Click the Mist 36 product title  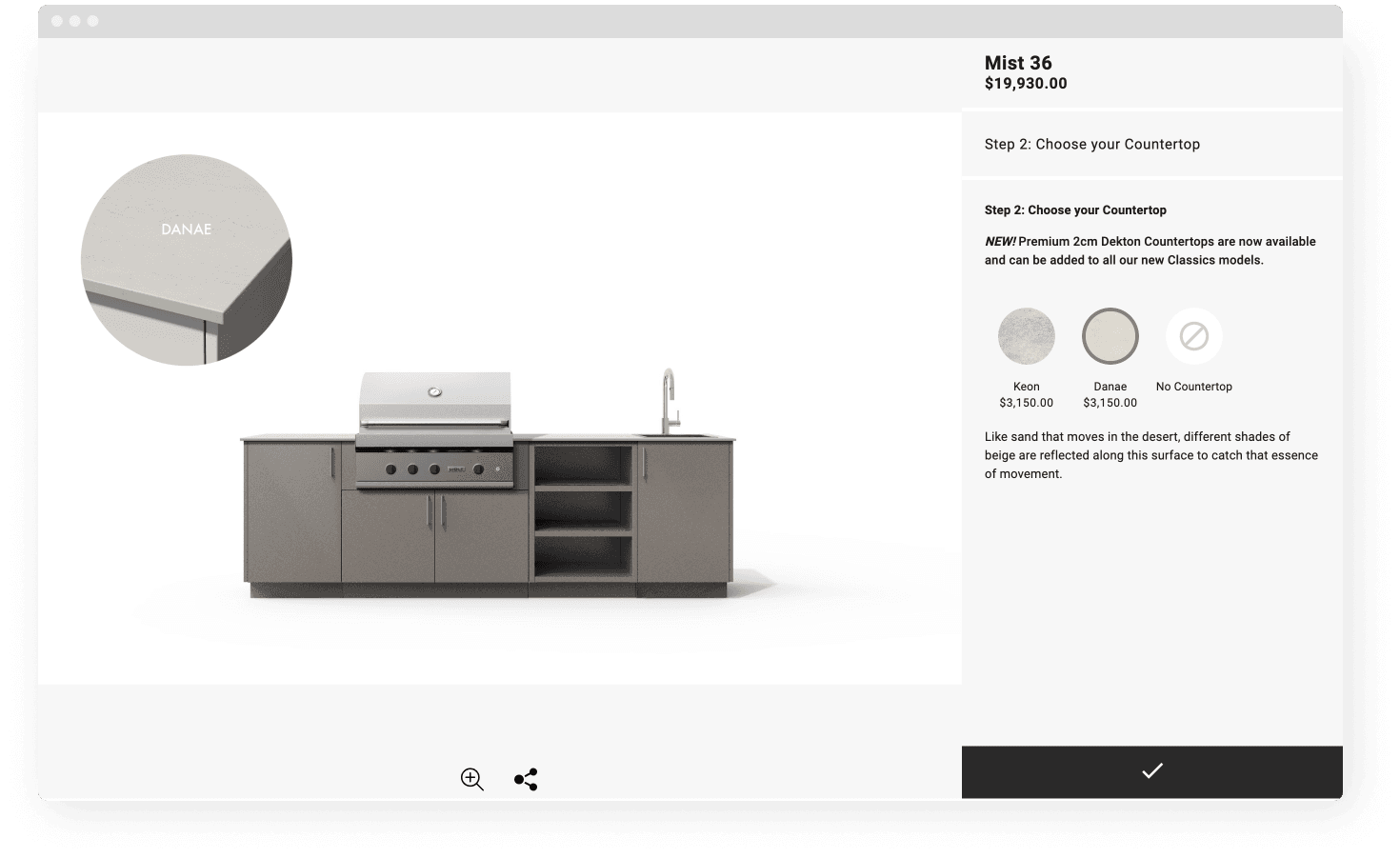1017,63
